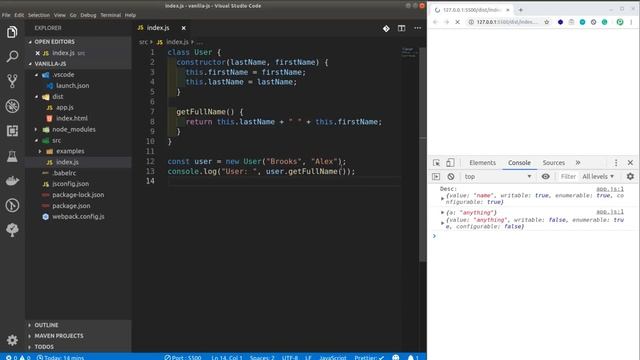Click the Prettier status bar item
Image resolution: width=640 pixels, height=360 pixels.
369,358
